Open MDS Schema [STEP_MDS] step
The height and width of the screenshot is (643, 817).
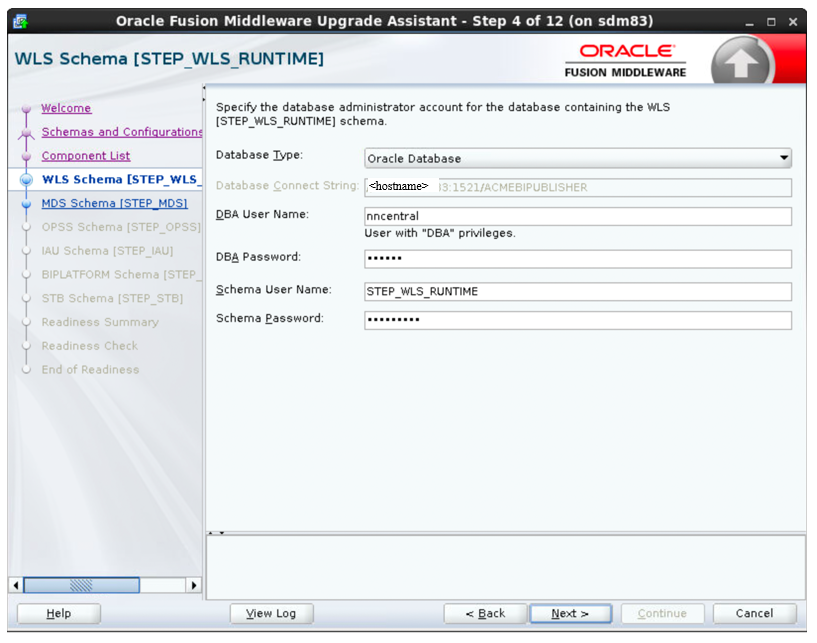tap(115, 203)
